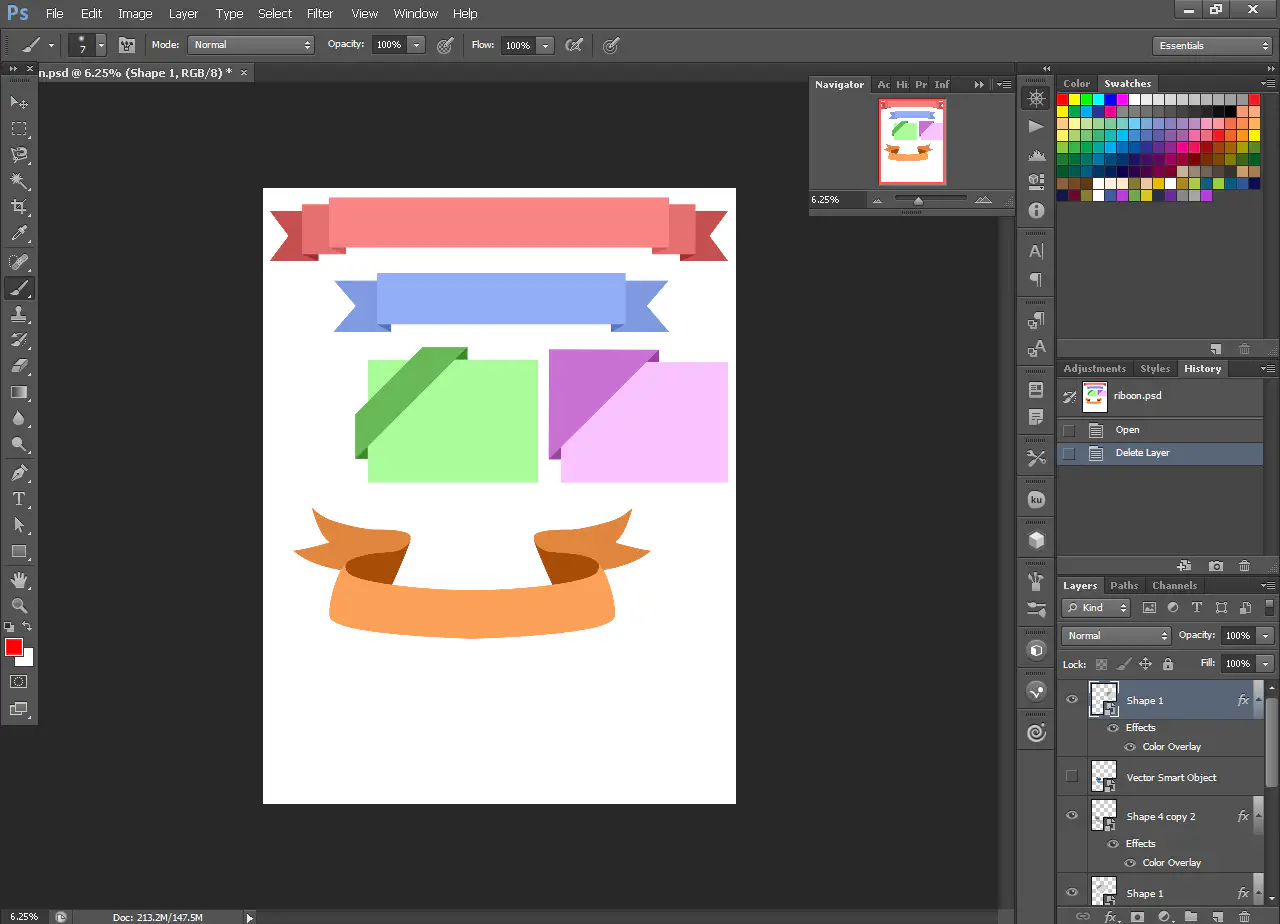Hide the Shape 4 copy 2 layer
The height and width of the screenshot is (924, 1280).
click(x=1072, y=816)
